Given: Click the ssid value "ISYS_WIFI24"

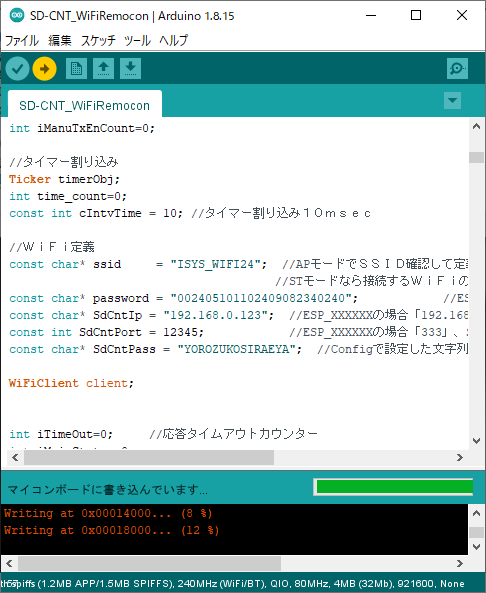Looking at the screenshot, I should point(215,264).
